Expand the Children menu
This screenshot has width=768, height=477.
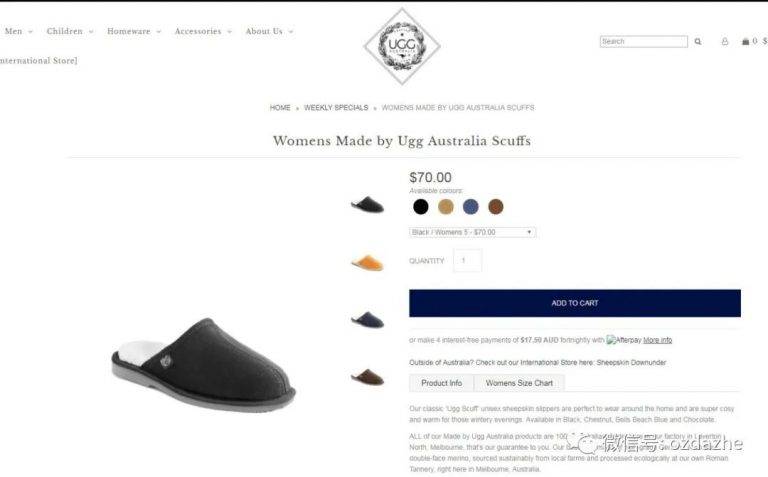click(70, 31)
